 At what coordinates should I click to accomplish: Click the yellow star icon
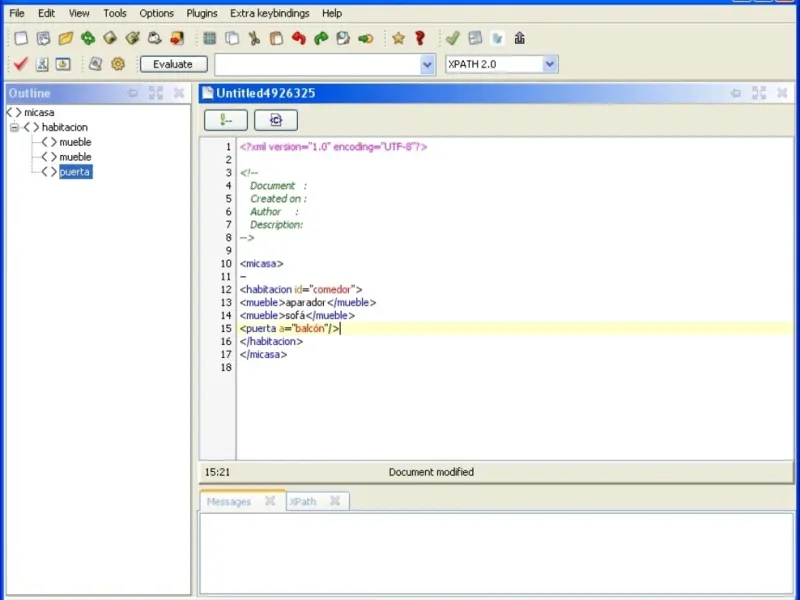pos(398,38)
